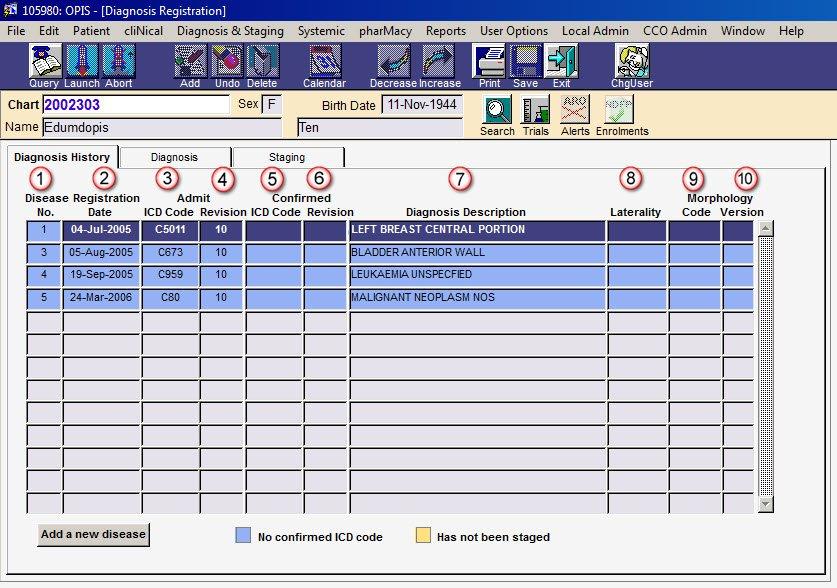Click Laterality cell for C5011 row

click(637, 230)
